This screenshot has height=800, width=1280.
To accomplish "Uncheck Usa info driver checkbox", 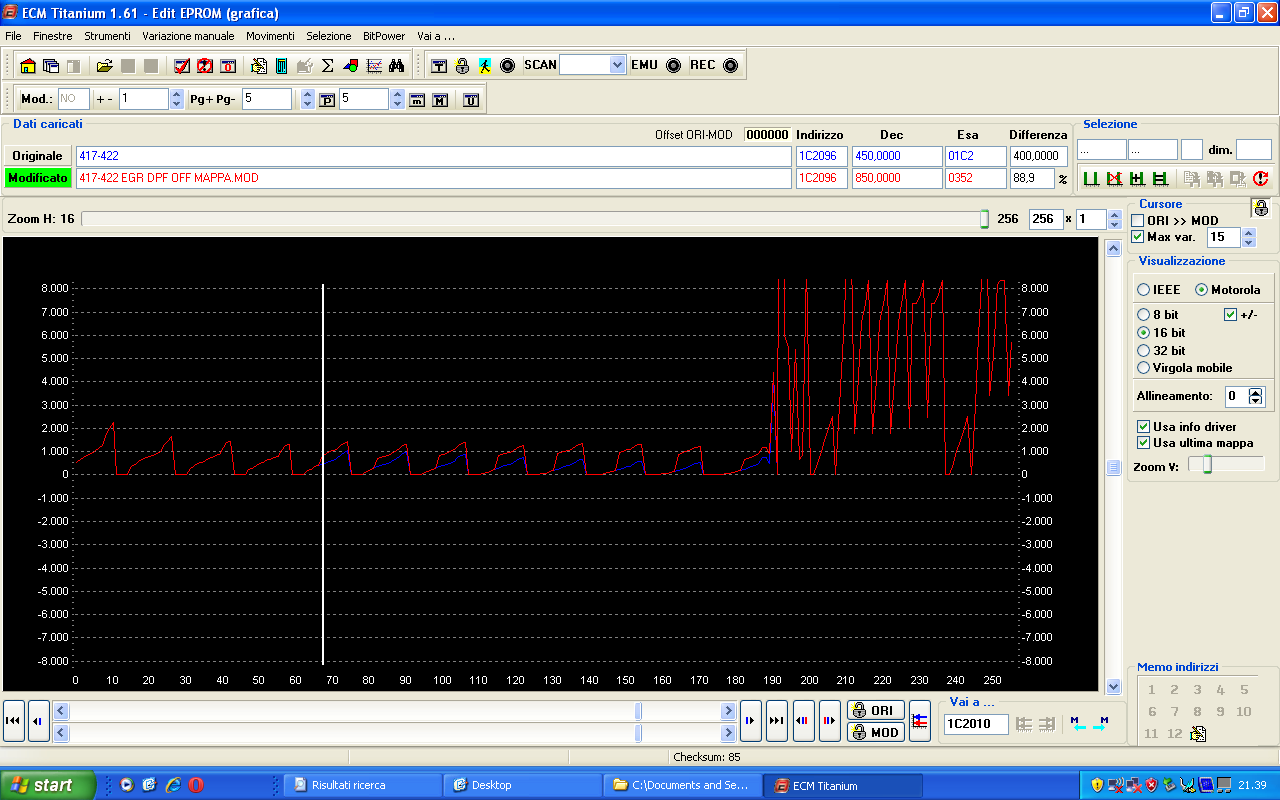I will coord(1144,427).
